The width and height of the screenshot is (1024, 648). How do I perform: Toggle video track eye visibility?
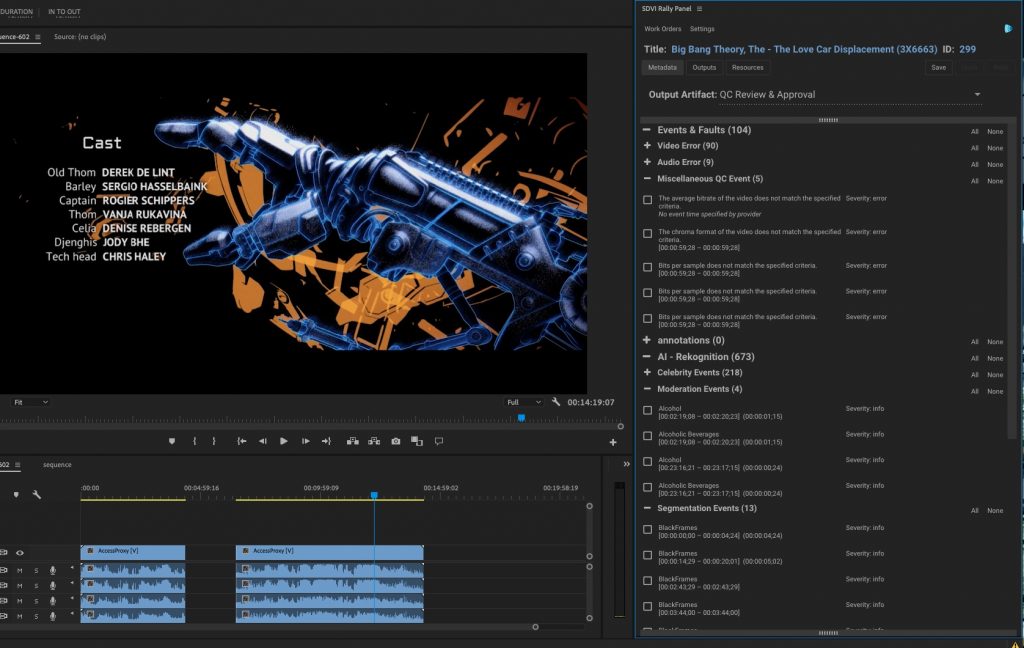19,552
